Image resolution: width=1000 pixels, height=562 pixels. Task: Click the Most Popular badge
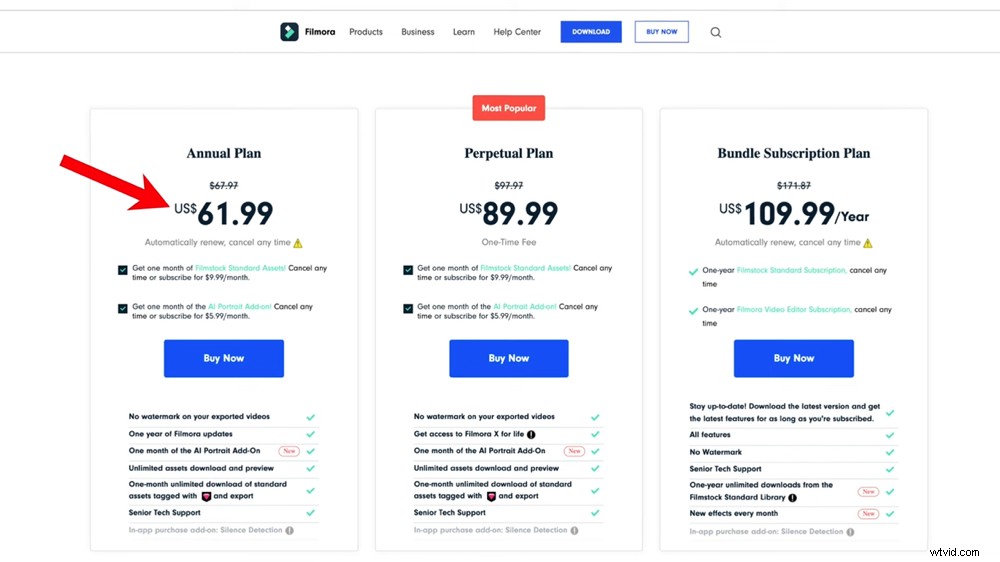509,108
